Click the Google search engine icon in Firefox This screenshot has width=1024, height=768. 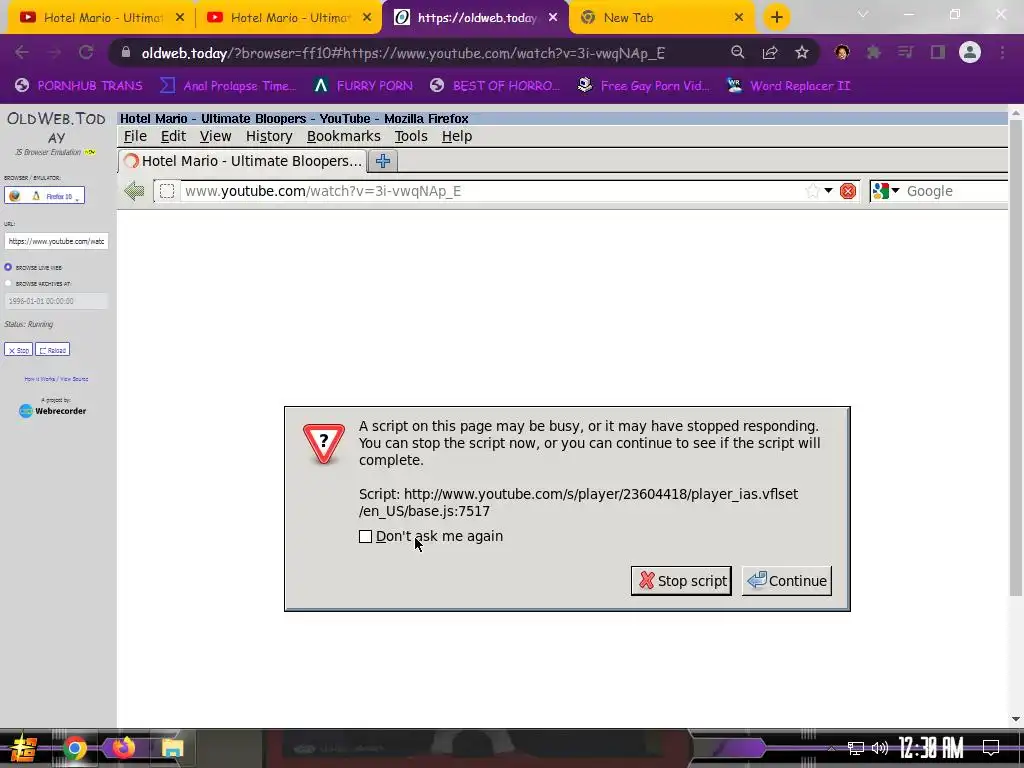point(881,191)
